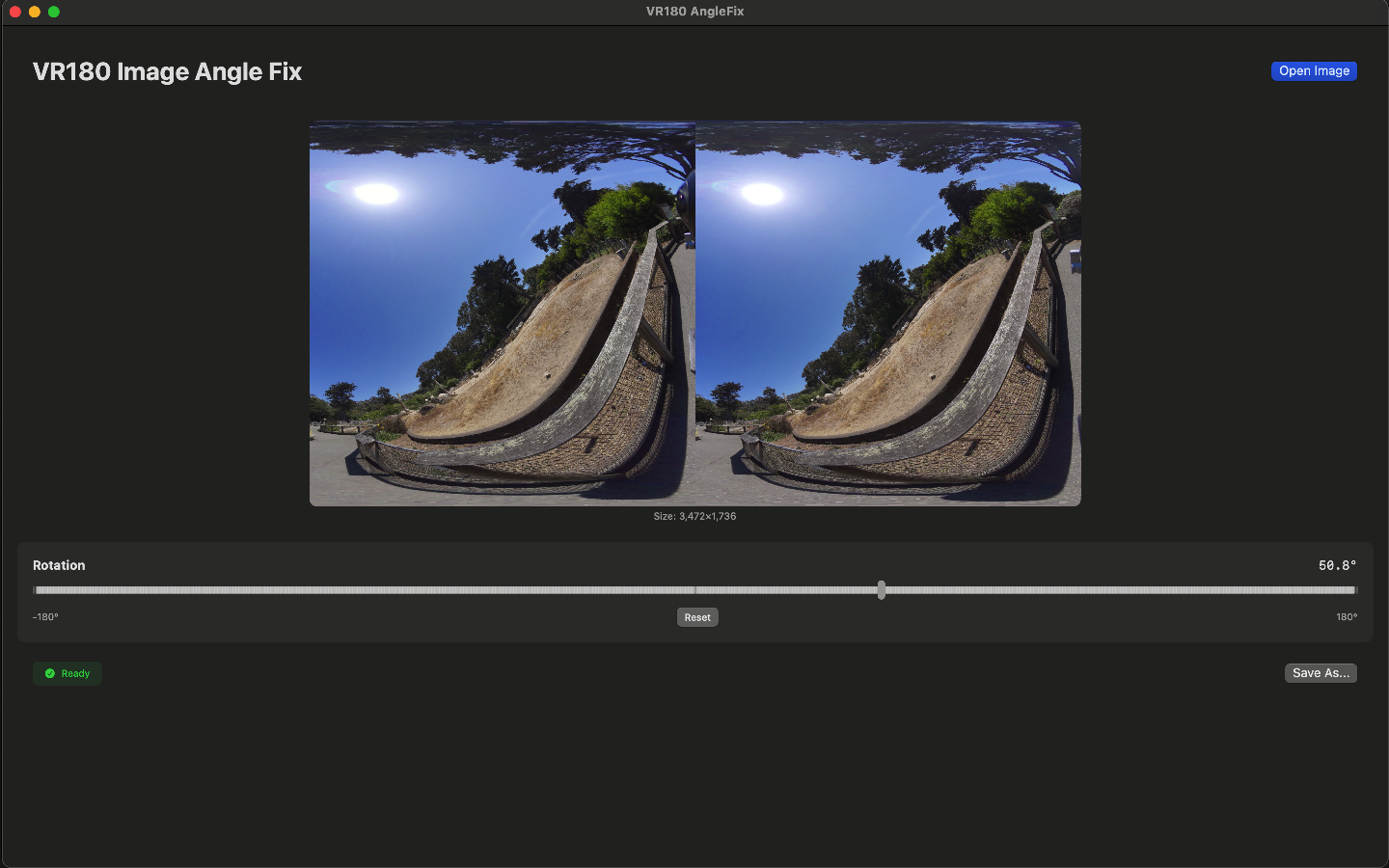Click the -180° label under the slider
Image resolution: width=1389 pixels, height=868 pixels.
44,616
